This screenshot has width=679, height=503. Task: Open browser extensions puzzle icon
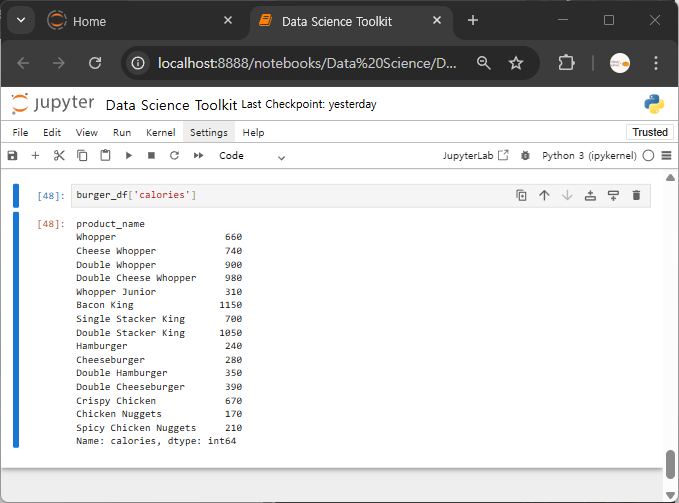coord(566,63)
